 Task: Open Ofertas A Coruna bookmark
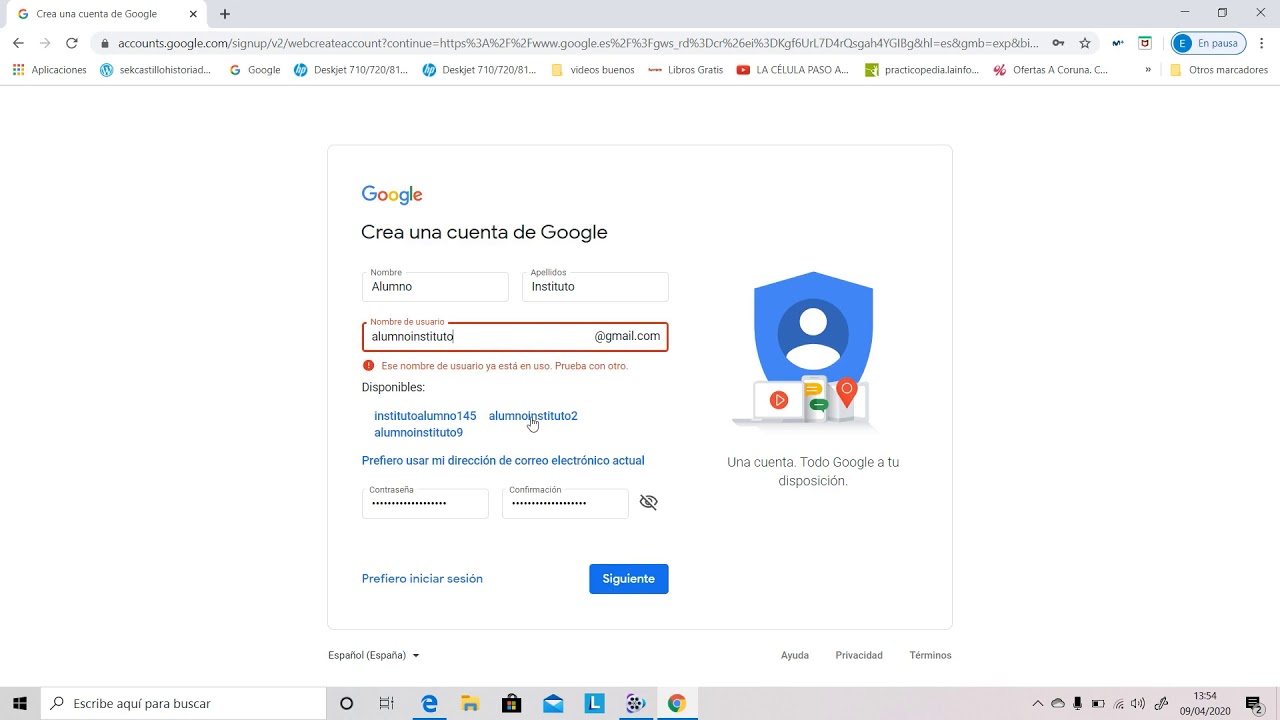coord(1051,70)
